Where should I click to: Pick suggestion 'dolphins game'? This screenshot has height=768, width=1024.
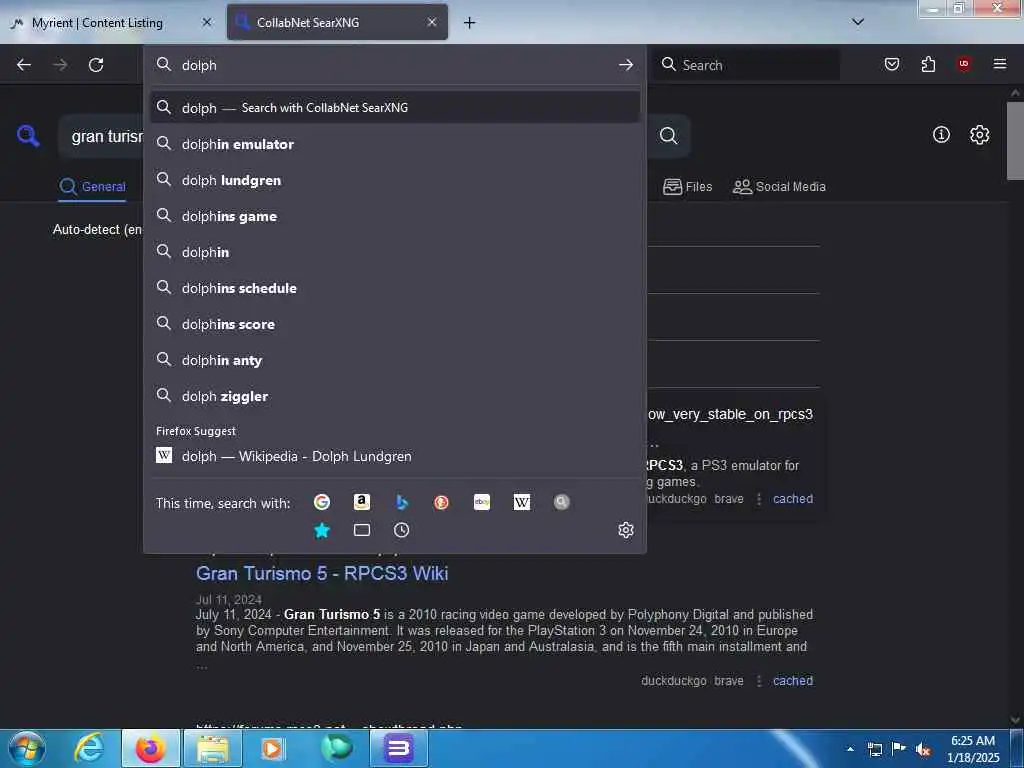(395, 216)
